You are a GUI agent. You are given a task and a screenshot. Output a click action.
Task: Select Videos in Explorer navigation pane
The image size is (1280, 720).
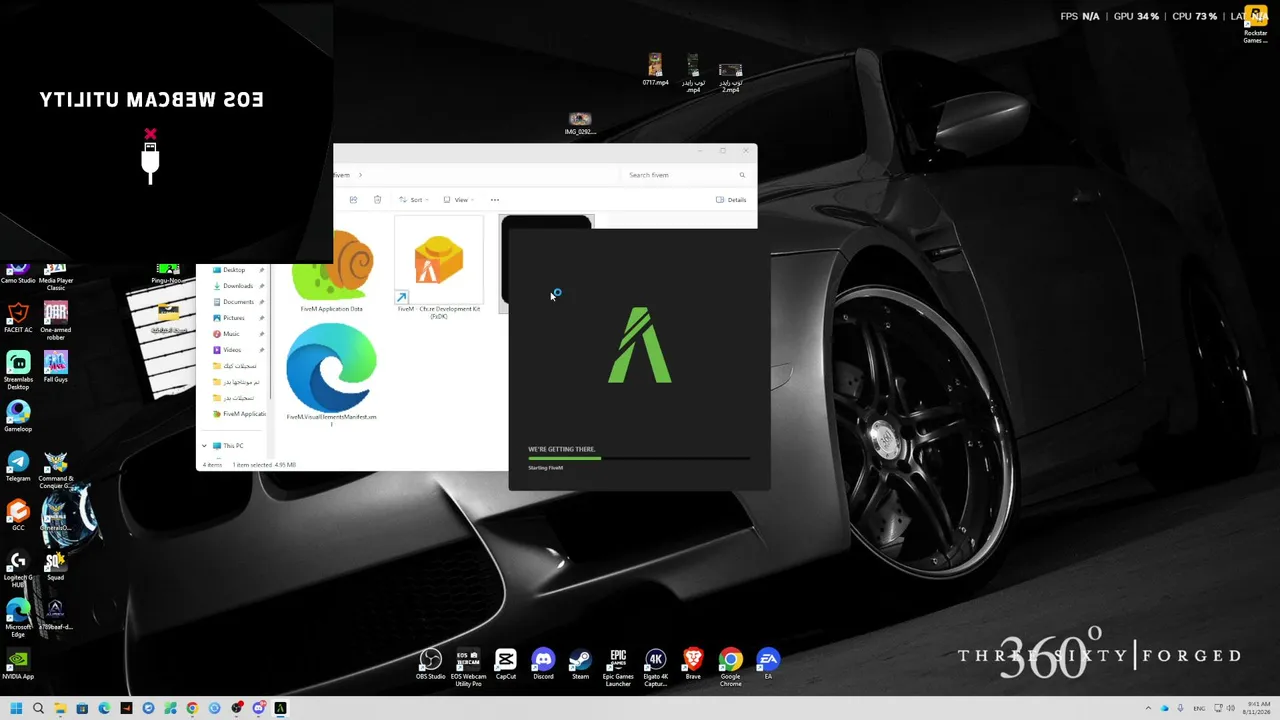tap(232, 350)
